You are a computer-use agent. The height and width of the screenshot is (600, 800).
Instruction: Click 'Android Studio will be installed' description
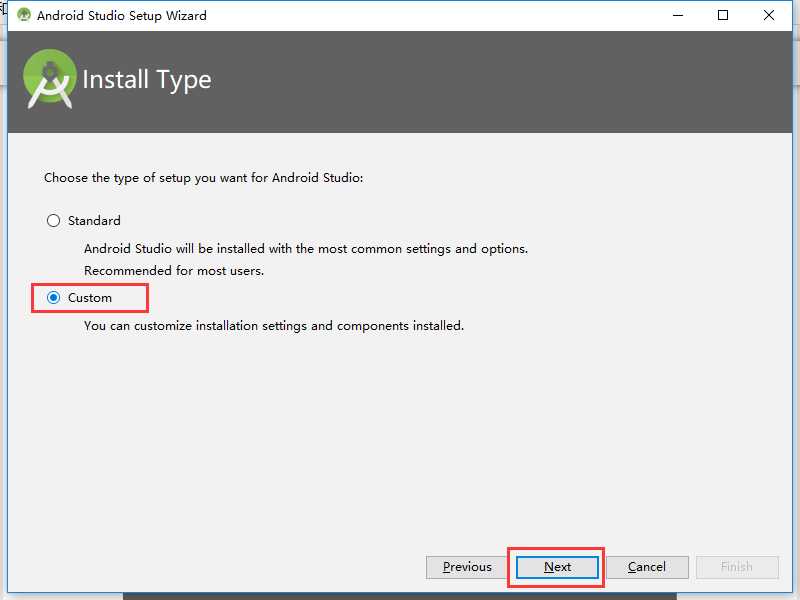306,248
